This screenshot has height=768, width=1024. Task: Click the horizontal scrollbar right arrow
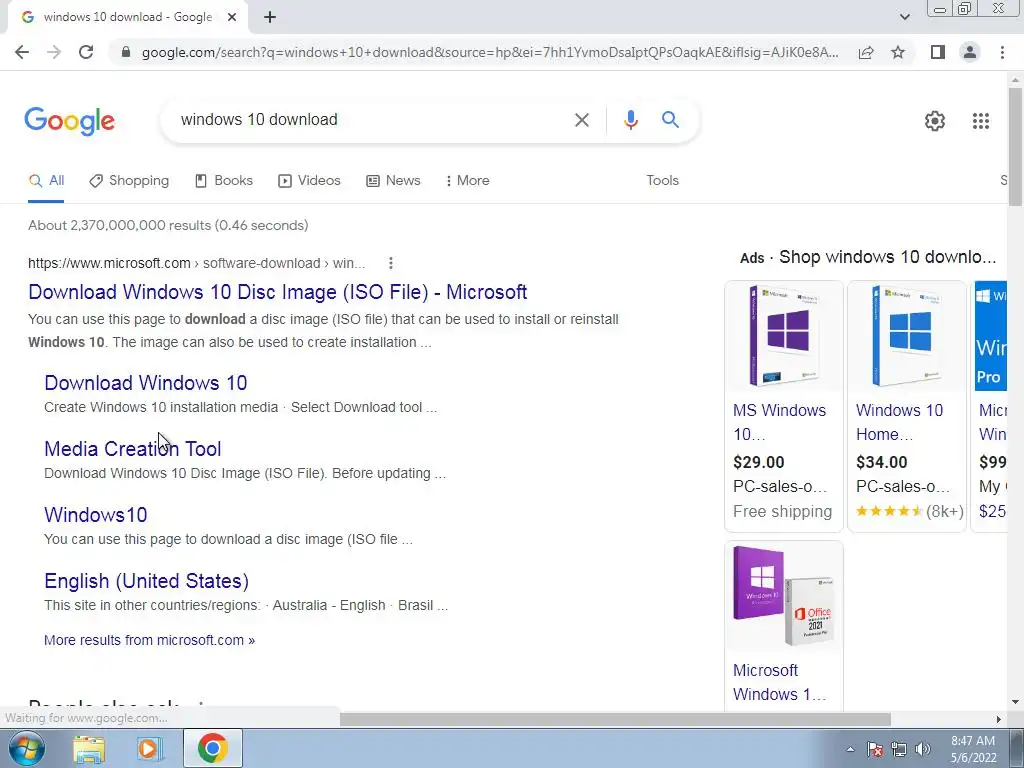[x=999, y=719]
